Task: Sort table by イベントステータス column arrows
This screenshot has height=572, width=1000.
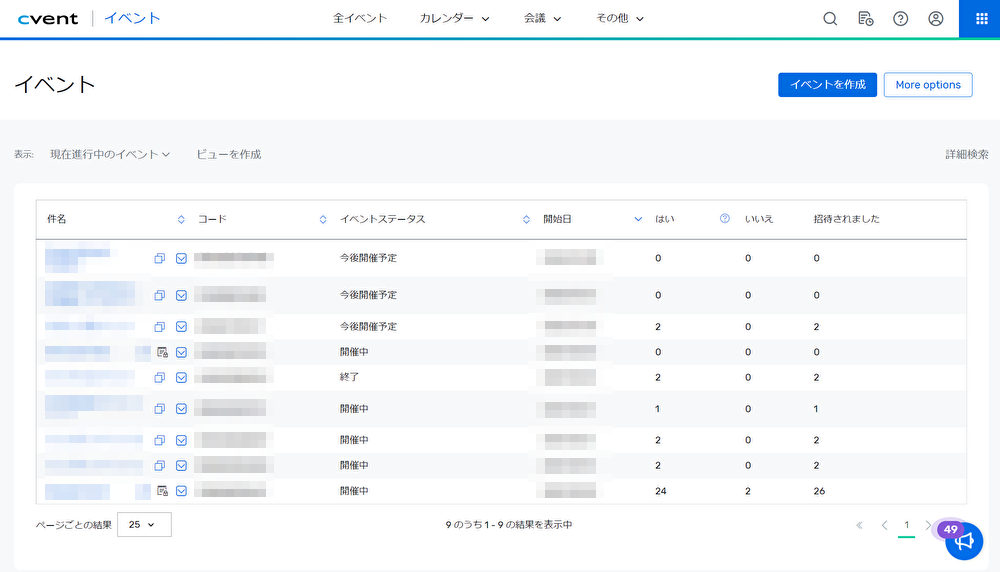Action: pos(526,219)
